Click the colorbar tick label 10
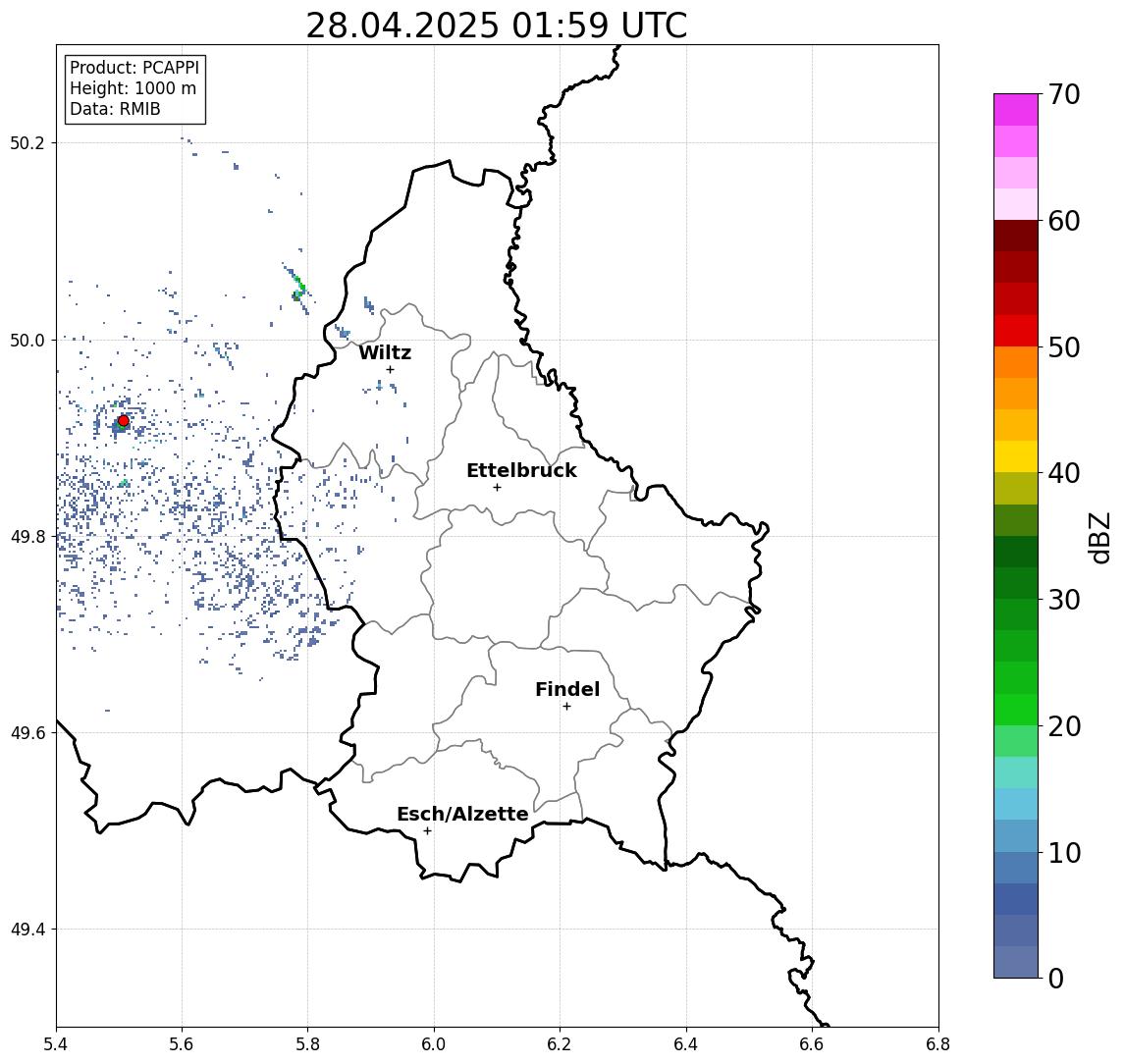 tap(1064, 852)
